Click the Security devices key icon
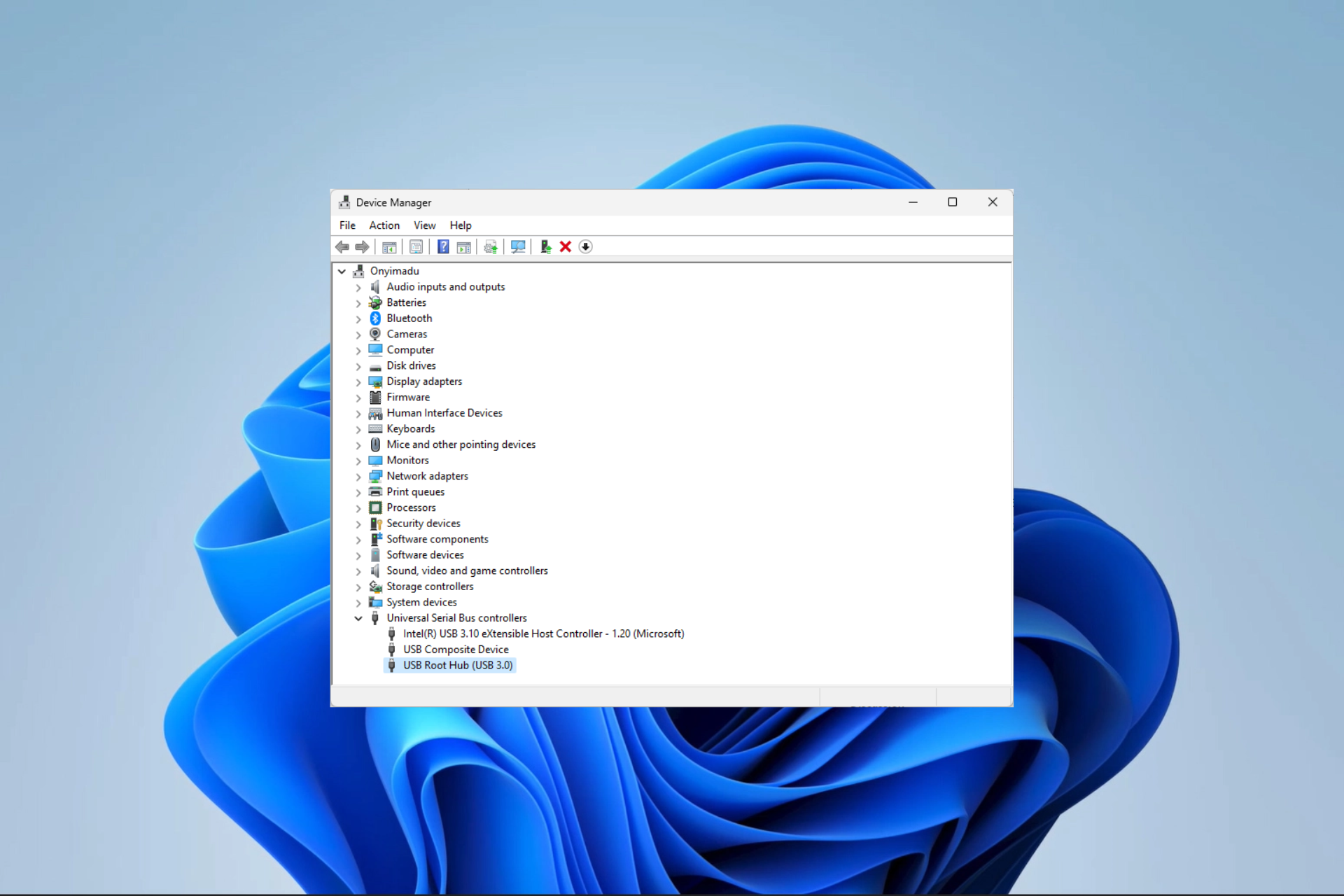The width and height of the screenshot is (1344, 896). 375,524
